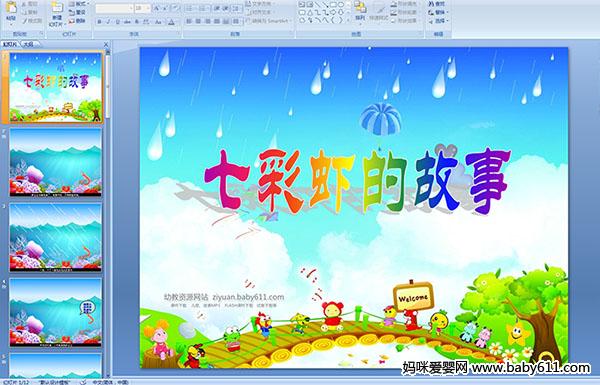Toggle Underline text formatting

[x=117, y=22]
